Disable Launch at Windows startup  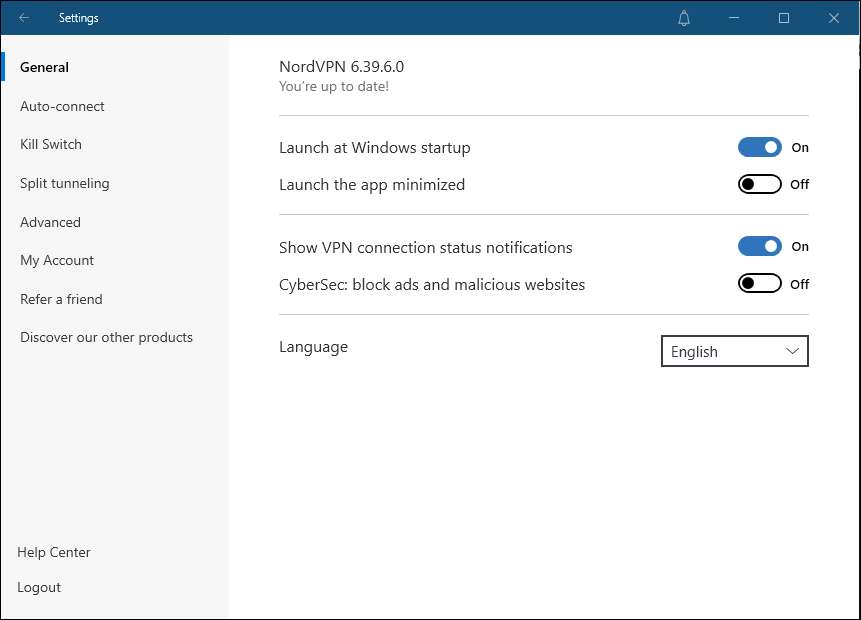pos(759,147)
